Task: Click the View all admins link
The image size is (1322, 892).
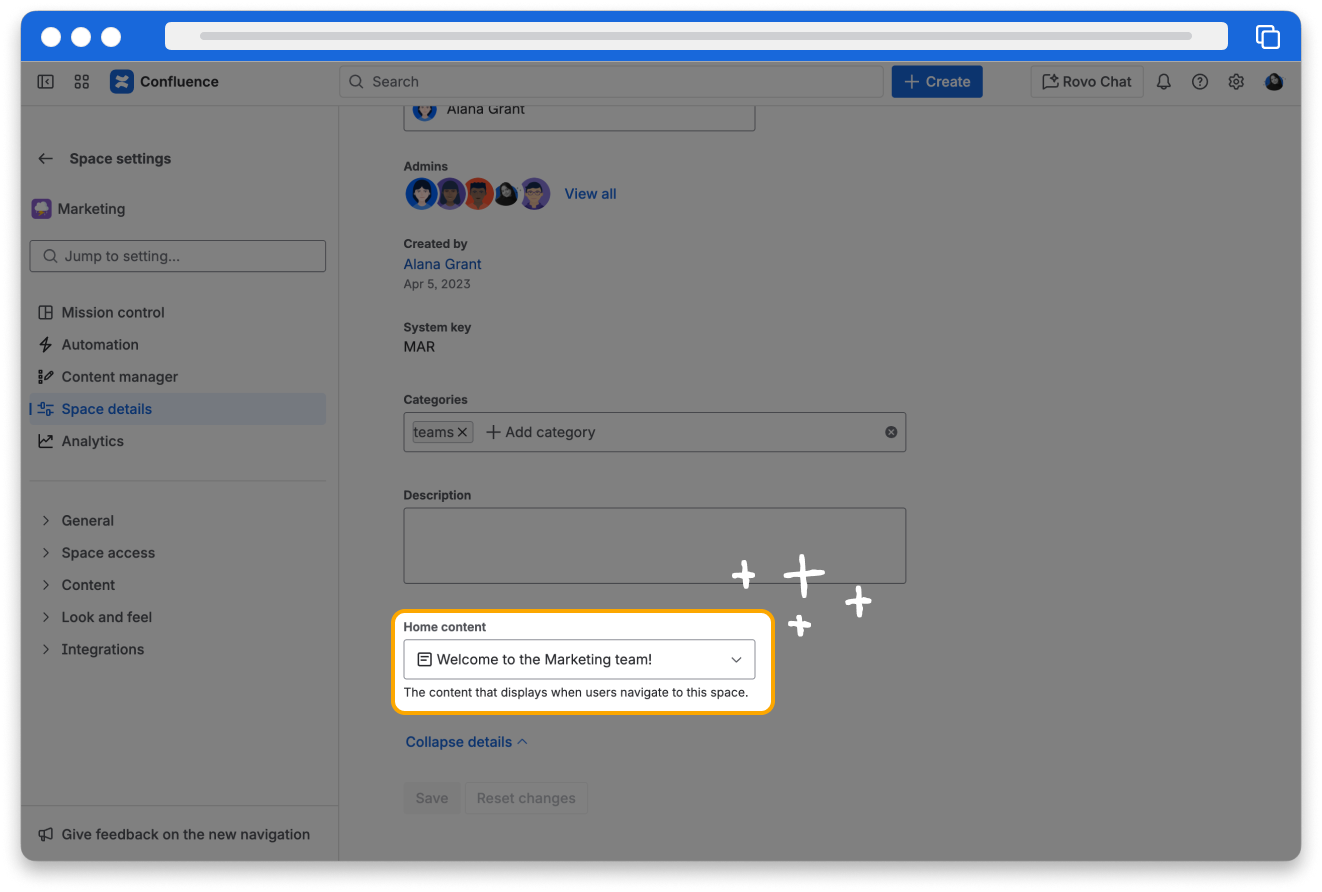Action: [590, 194]
